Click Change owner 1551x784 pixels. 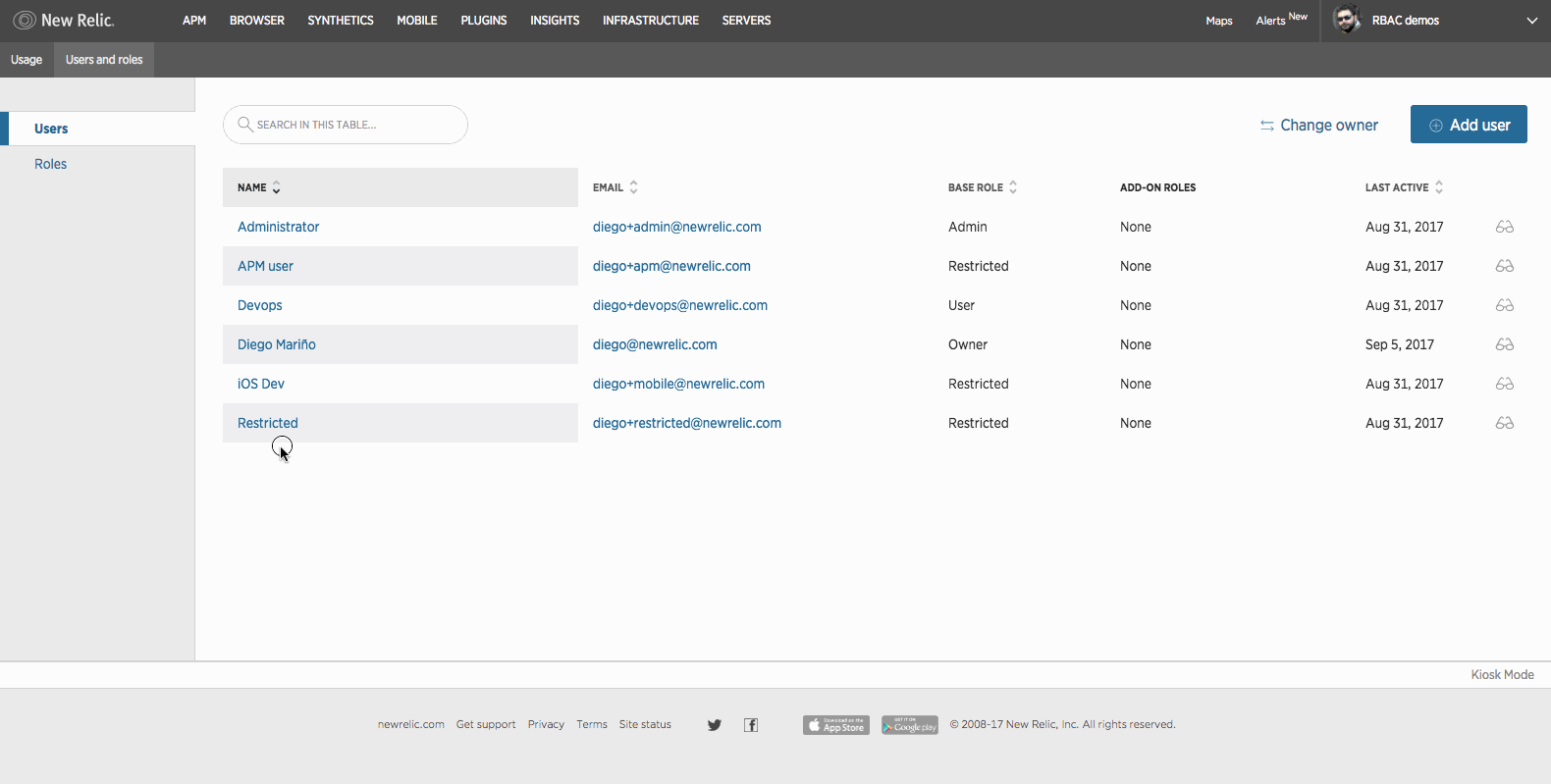coord(1319,125)
